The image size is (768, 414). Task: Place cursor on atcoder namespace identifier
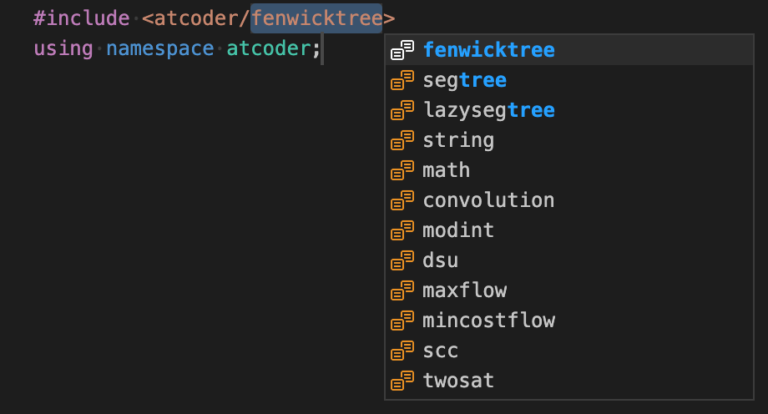point(268,49)
